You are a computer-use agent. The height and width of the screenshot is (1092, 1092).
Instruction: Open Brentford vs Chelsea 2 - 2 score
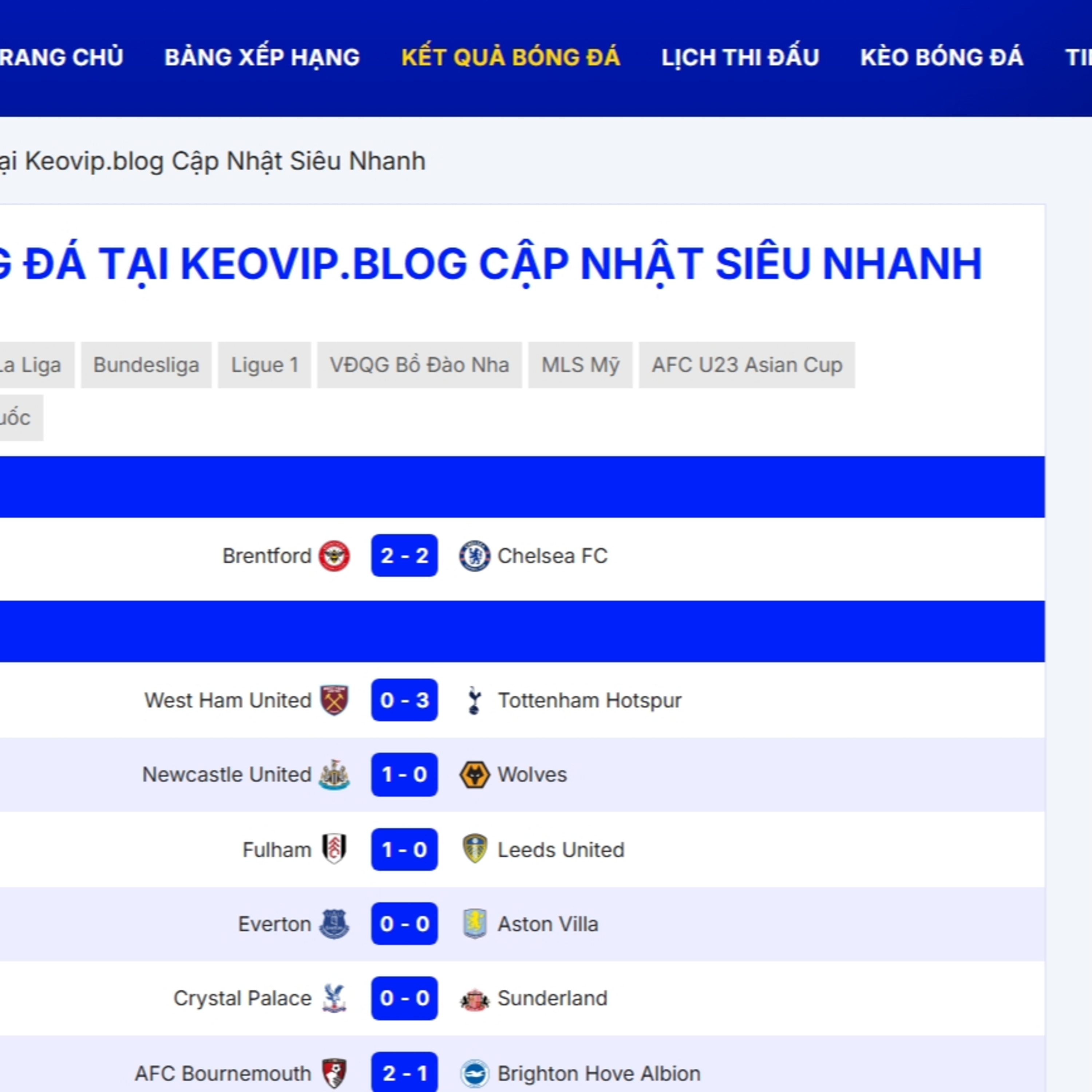404,555
